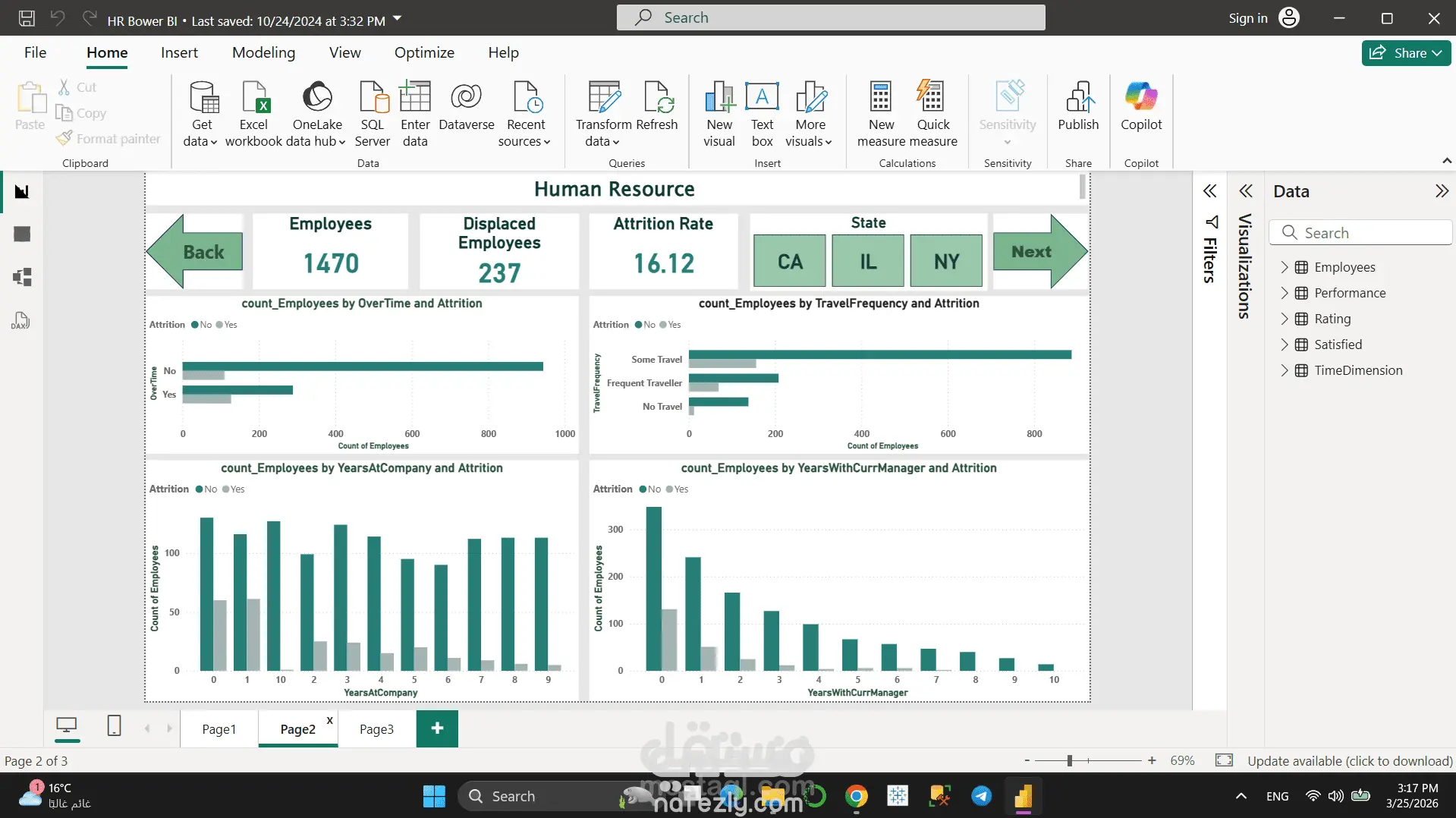Open OneLake data hub
Screen dimensions: 1456x818
(317, 114)
